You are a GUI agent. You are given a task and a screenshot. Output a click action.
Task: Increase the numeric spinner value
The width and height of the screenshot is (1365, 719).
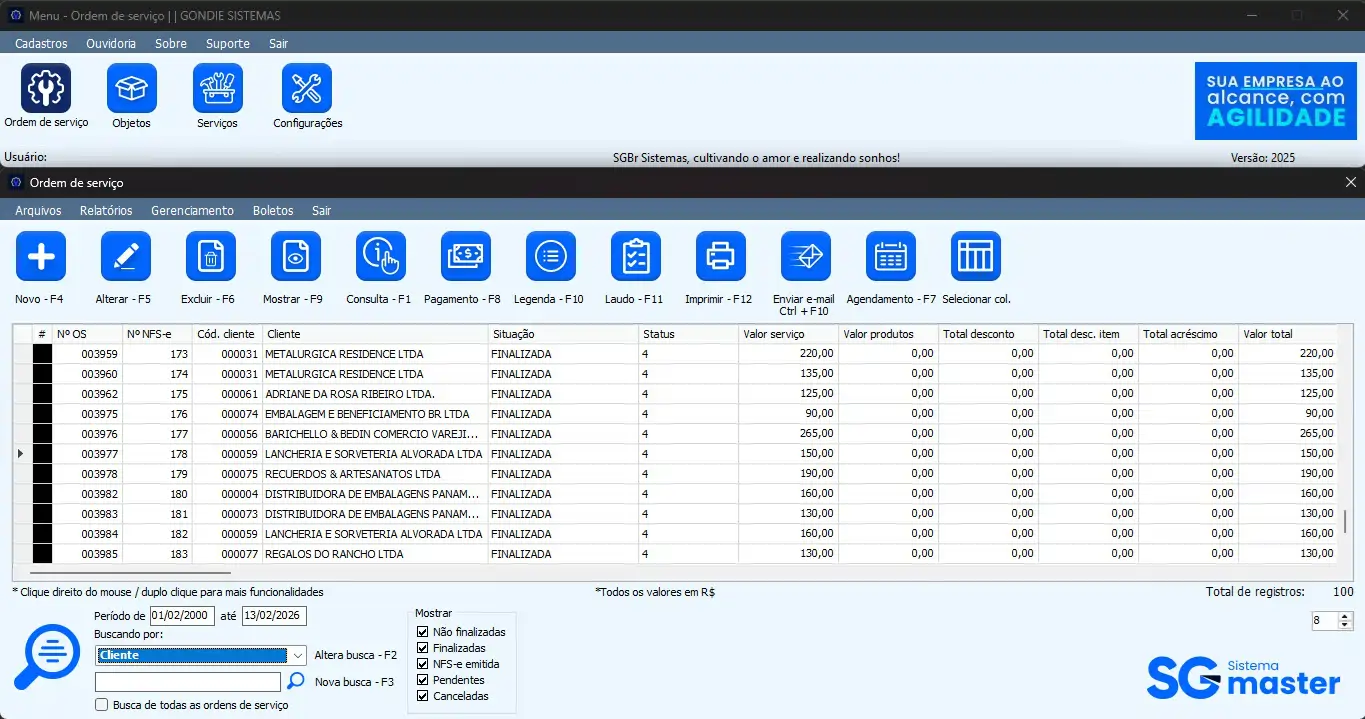tap(1345, 617)
